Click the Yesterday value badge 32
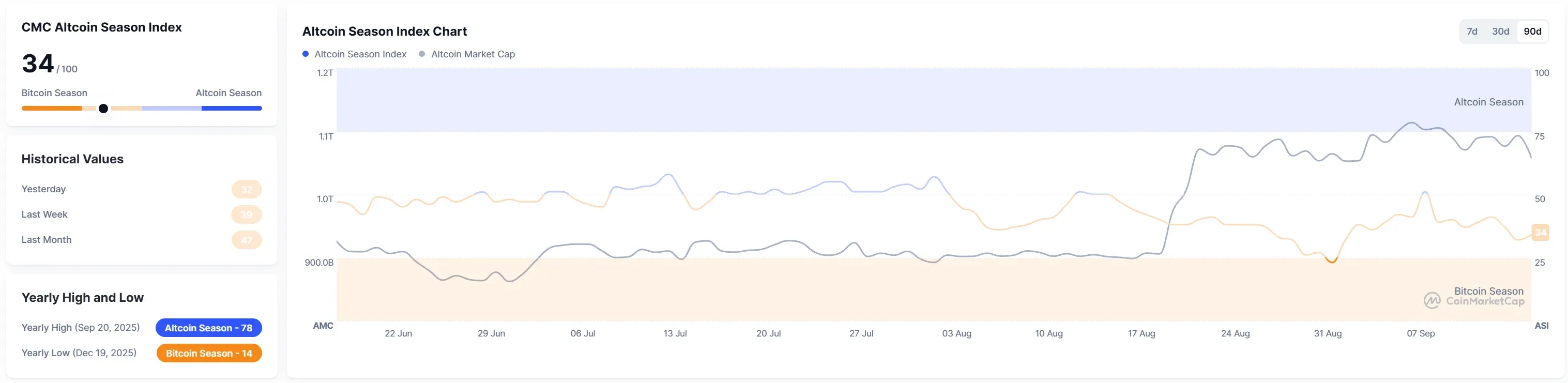The image size is (1568, 383). [x=247, y=189]
